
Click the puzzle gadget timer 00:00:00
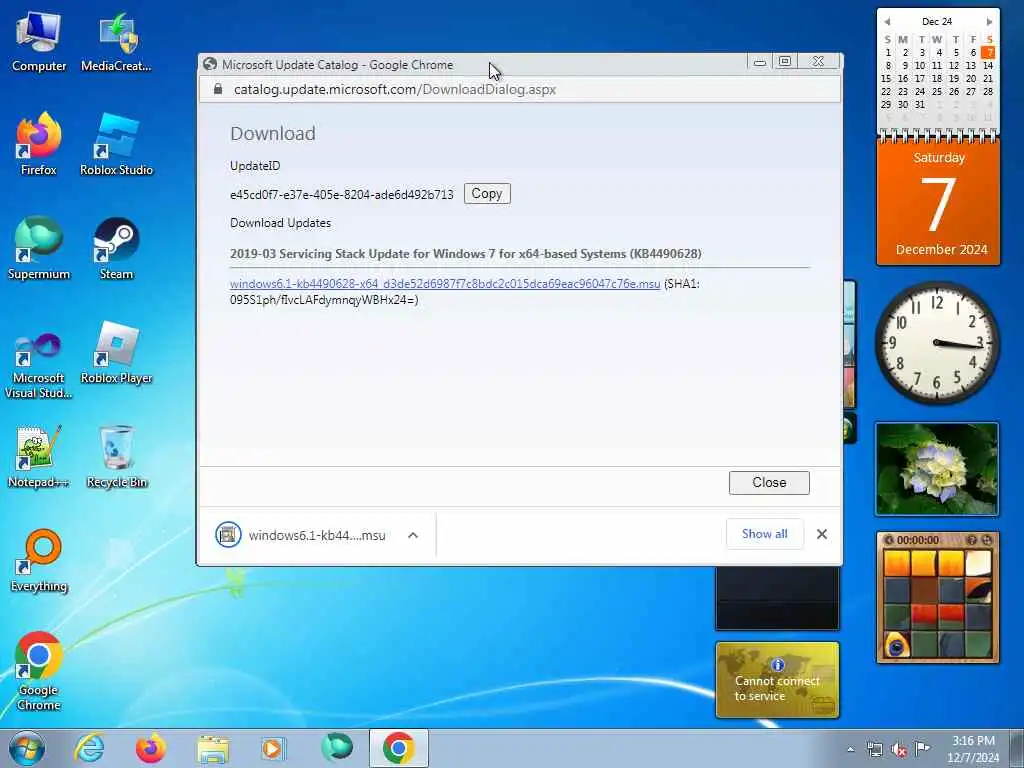tap(918, 540)
